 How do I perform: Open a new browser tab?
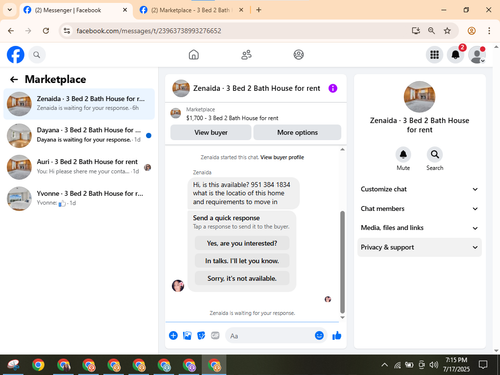(259, 10)
